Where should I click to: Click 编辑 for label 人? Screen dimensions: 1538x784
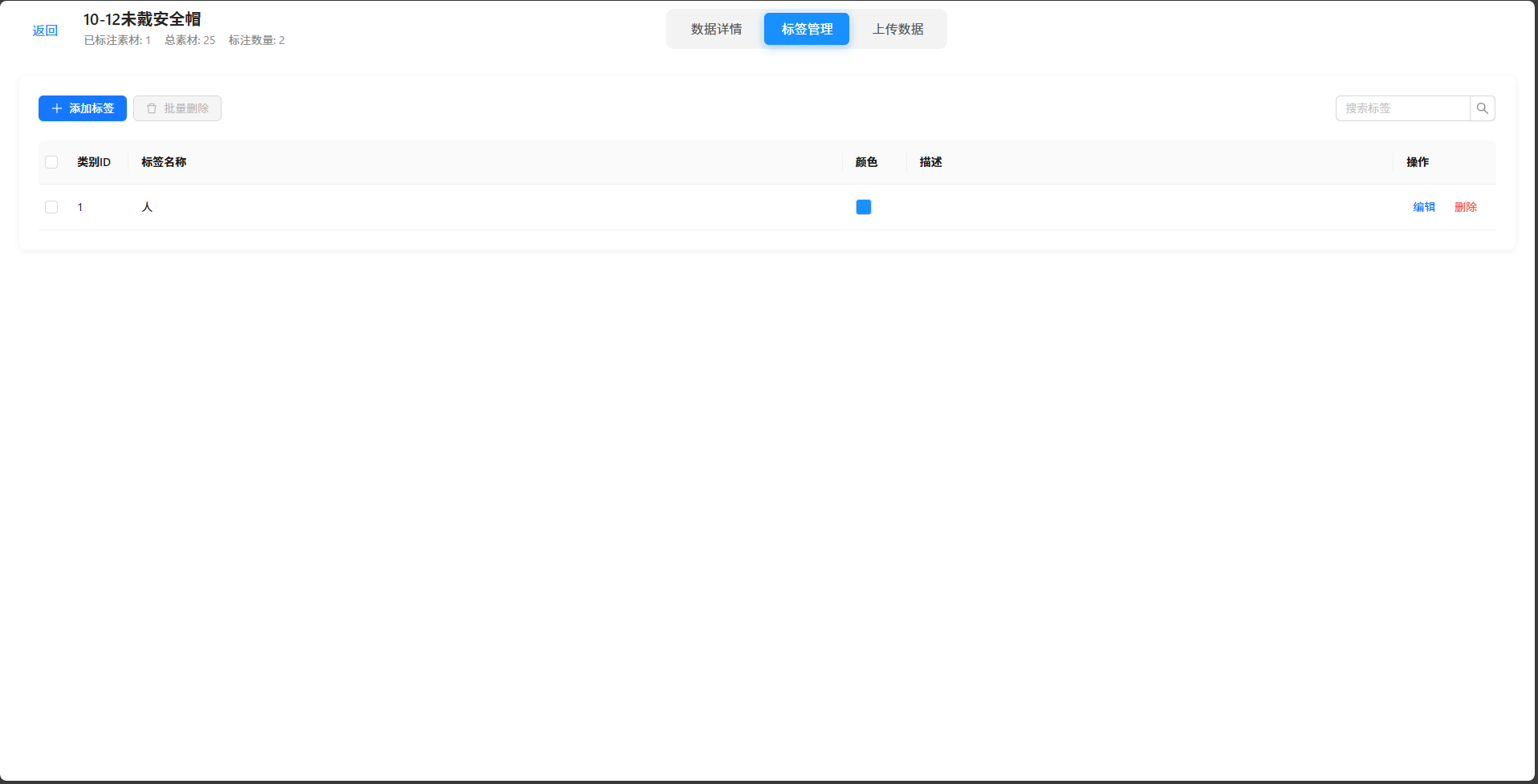pyautogui.click(x=1424, y=207)
